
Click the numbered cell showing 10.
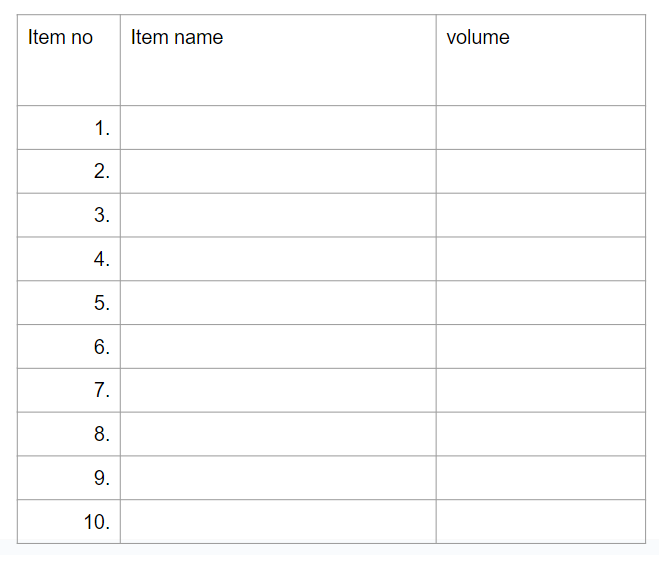click(x=69, y=522)
